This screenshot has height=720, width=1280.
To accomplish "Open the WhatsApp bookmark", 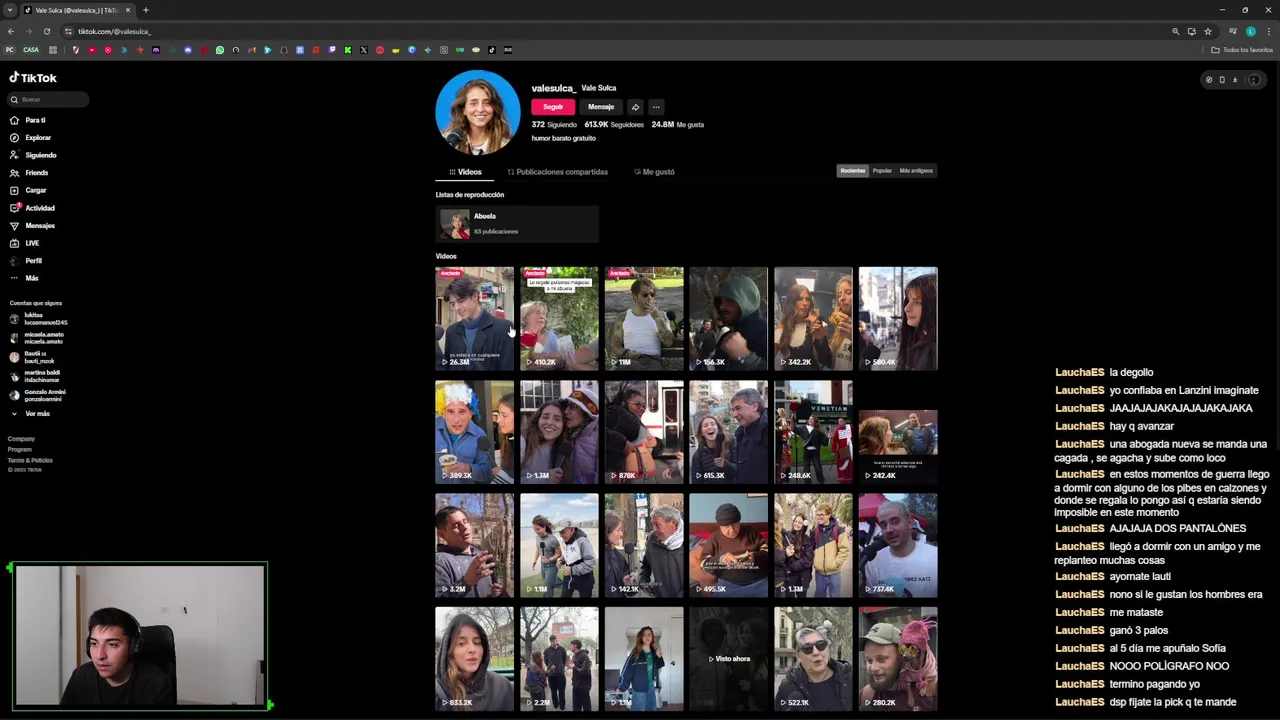I will [x=220, y=50].
